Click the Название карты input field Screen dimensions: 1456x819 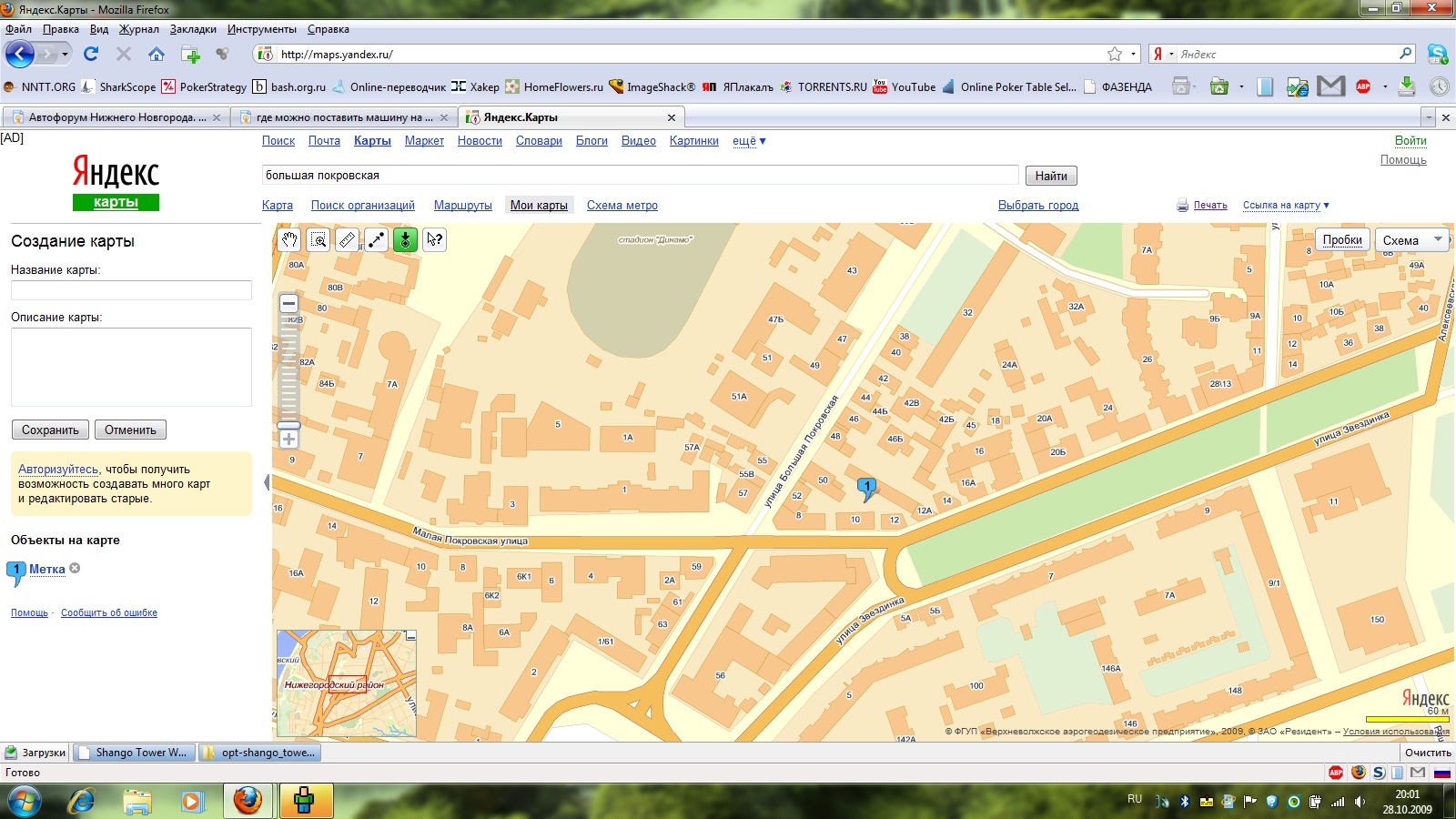pyautogui.click(x=131, y=290)
